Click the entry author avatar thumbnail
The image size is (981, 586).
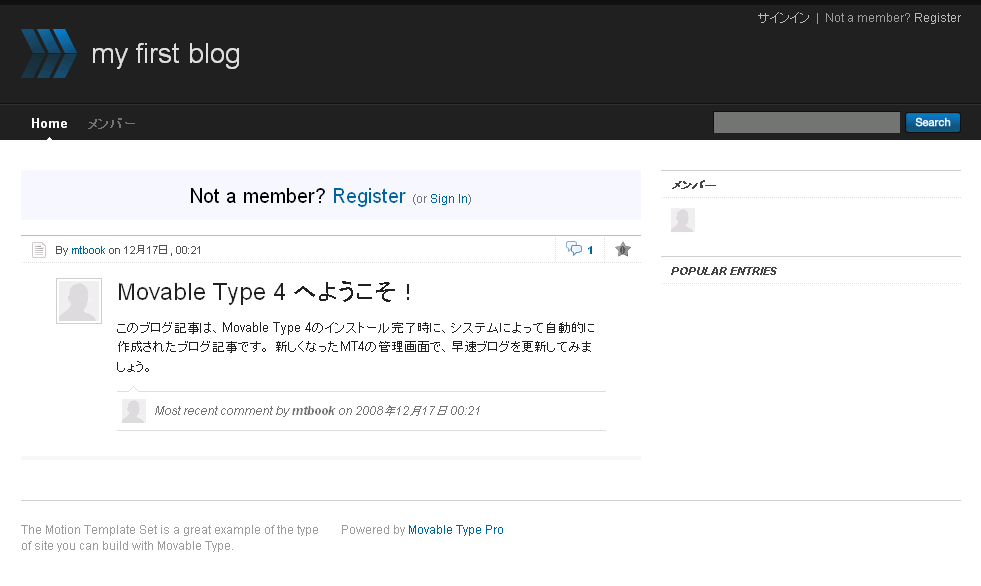tap(79, 301)
